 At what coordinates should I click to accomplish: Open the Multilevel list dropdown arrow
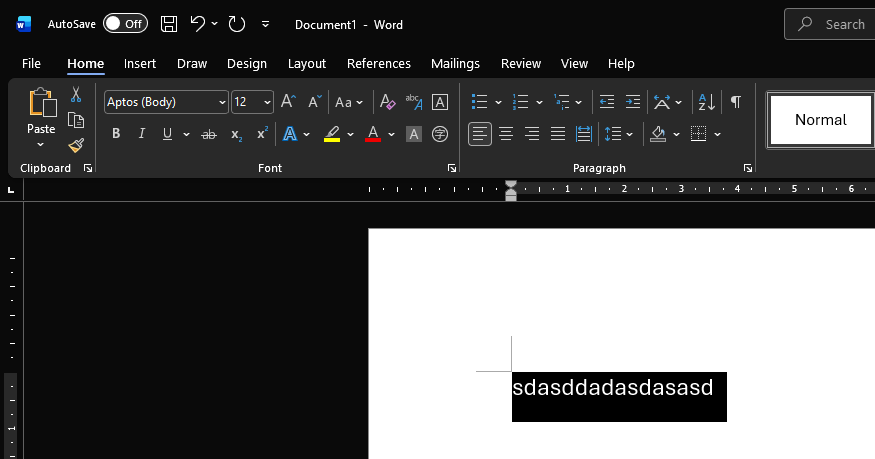[579, 103]
